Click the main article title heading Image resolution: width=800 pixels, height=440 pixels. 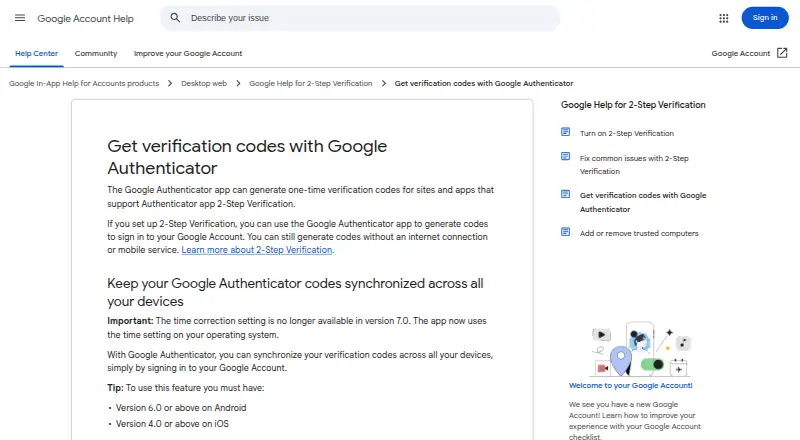pyautogui.click(x=247, y=157)
